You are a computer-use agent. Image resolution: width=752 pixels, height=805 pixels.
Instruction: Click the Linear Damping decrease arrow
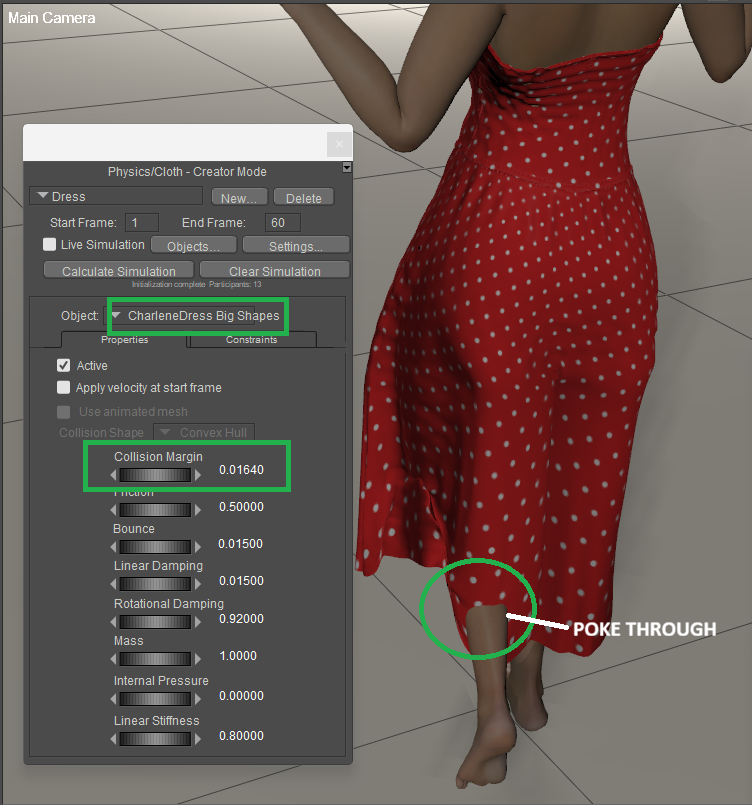114,584
